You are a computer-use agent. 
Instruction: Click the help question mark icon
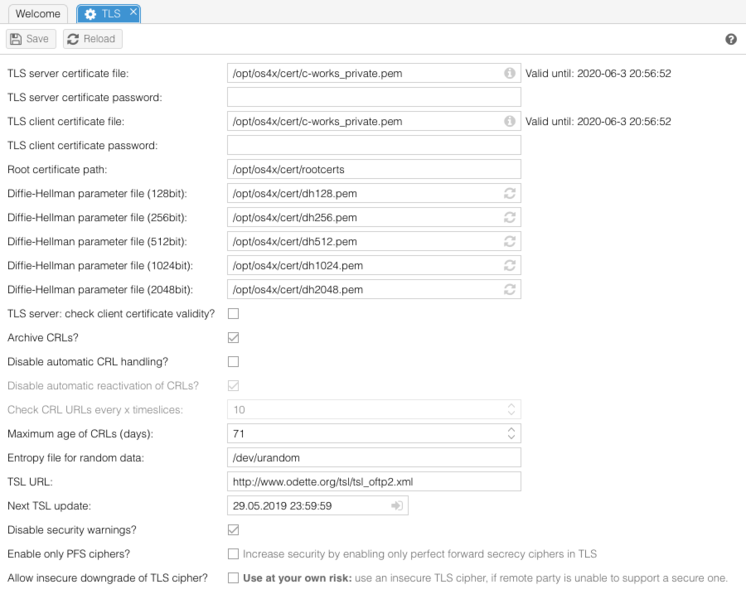[731, 39]
